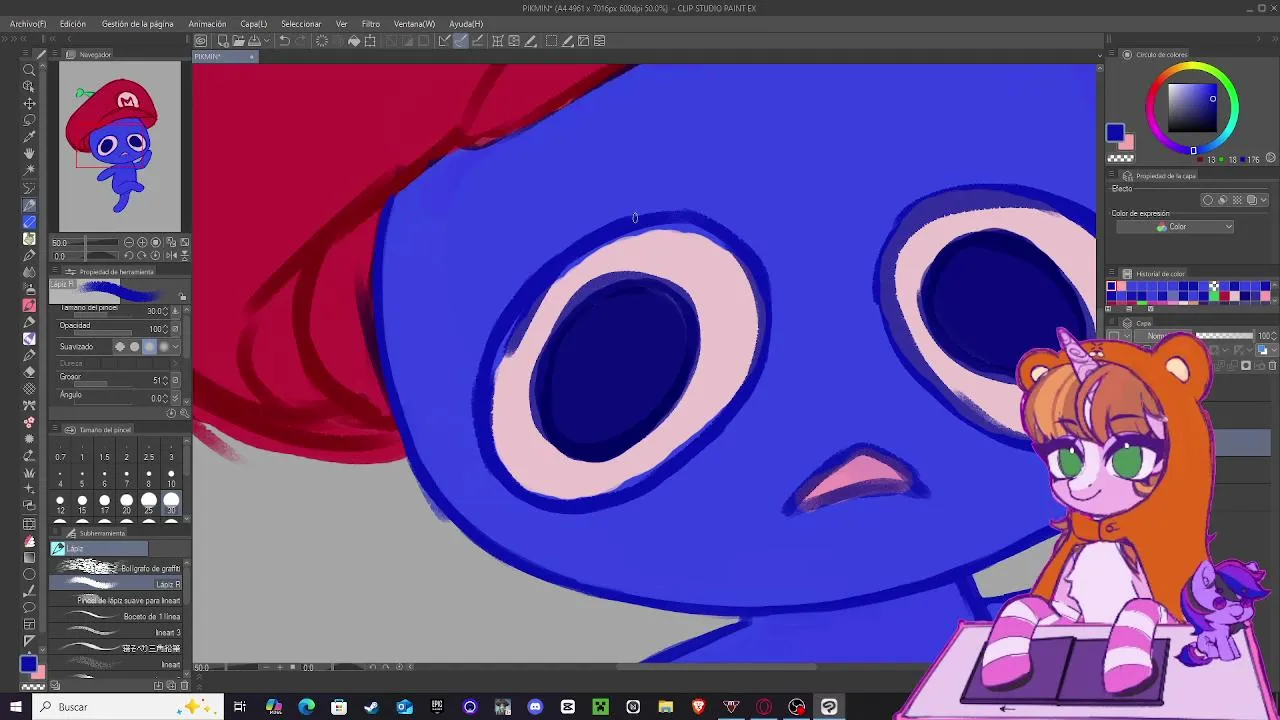Choose the Bolígrafo de grafiti brush

pos(117,568)
